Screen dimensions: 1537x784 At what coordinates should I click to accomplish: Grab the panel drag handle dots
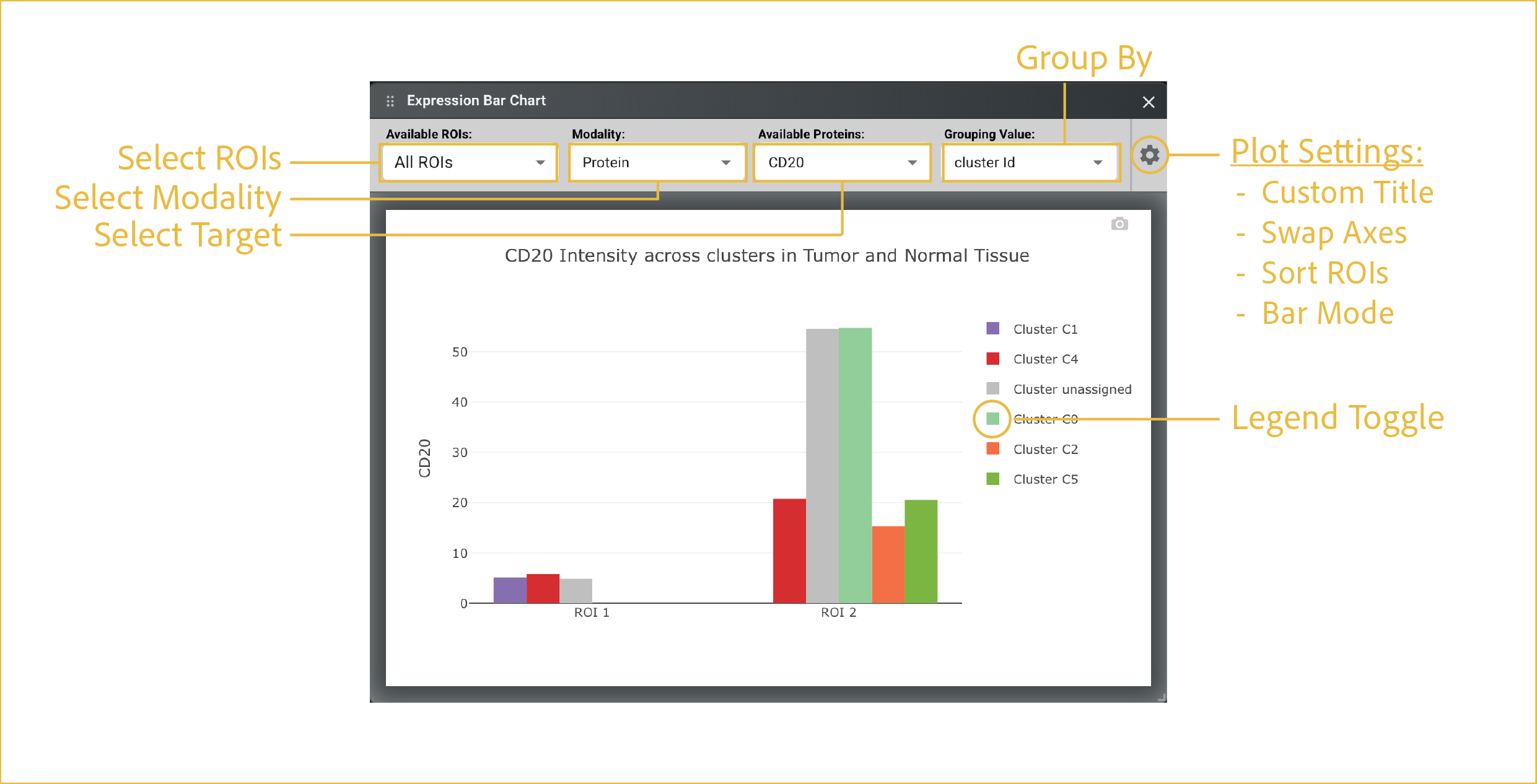390,101
